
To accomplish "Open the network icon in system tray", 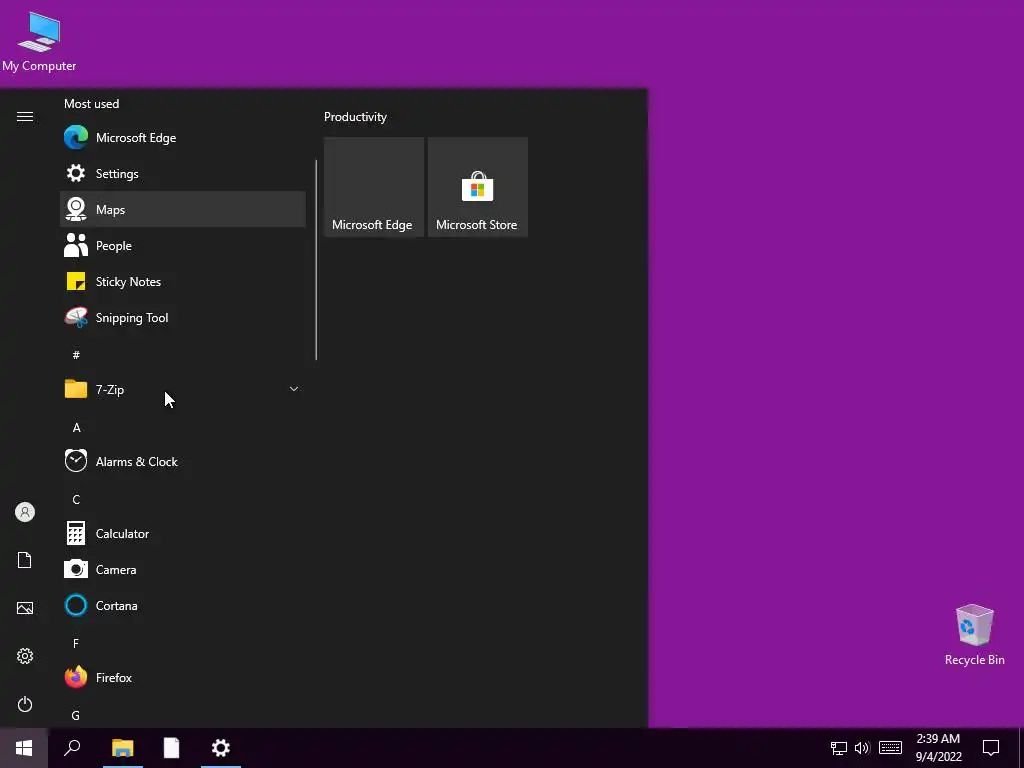I will [839, 748].
